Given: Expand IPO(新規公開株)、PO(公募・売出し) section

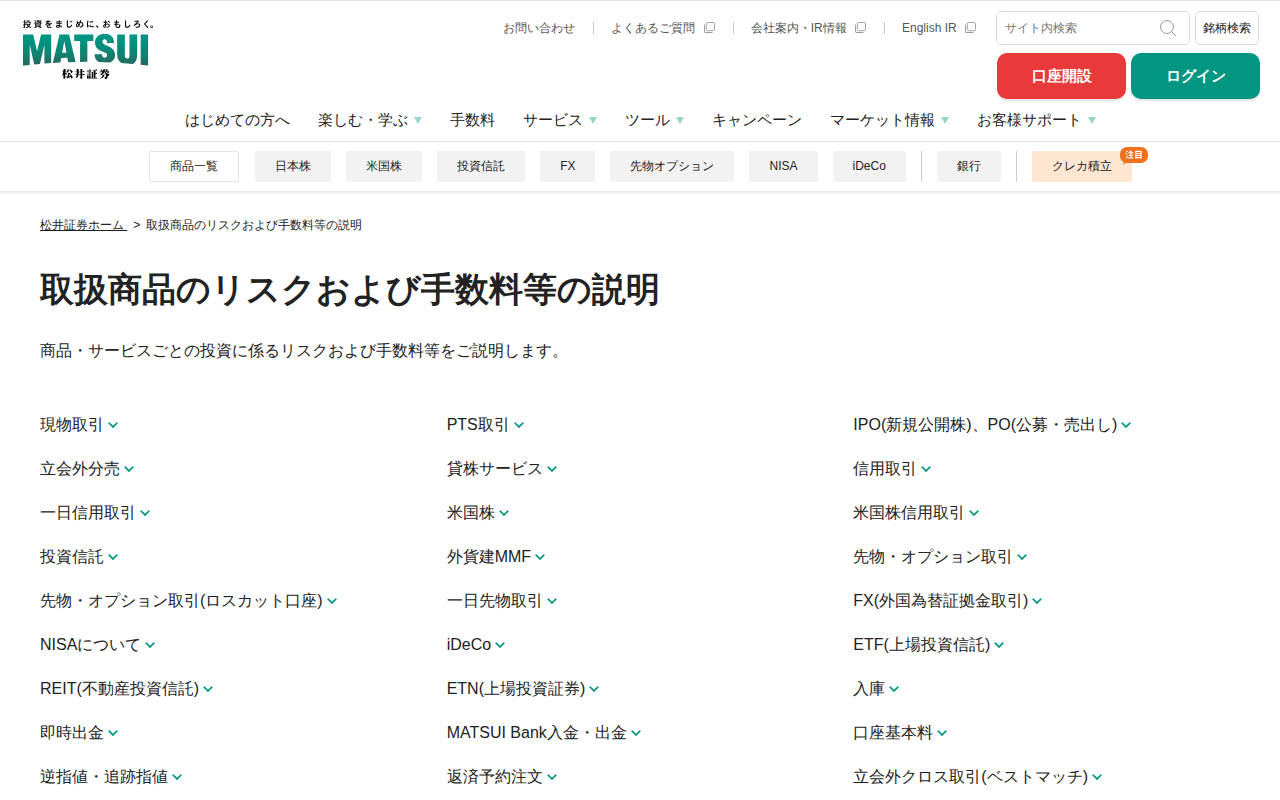Looking at the screenshot, I should click(x=992, y=425).
